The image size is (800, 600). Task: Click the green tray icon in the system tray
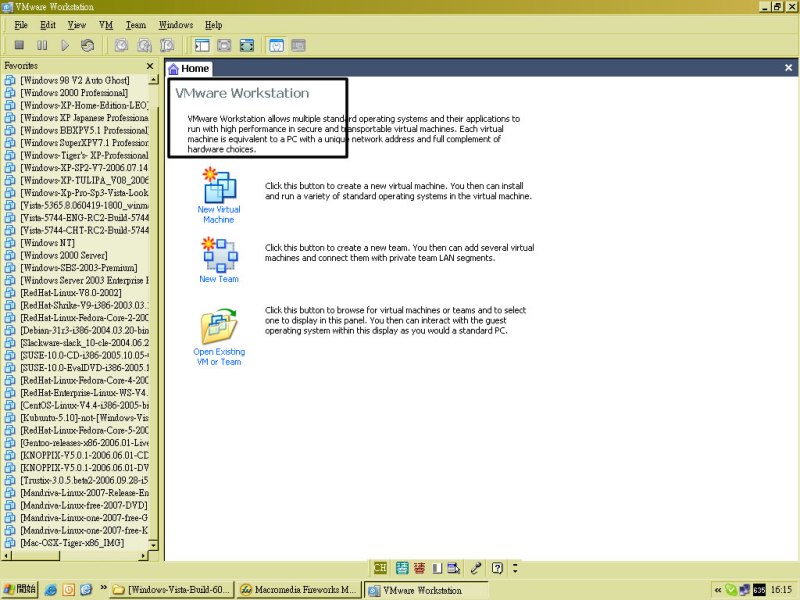click(x=731, y=590)
